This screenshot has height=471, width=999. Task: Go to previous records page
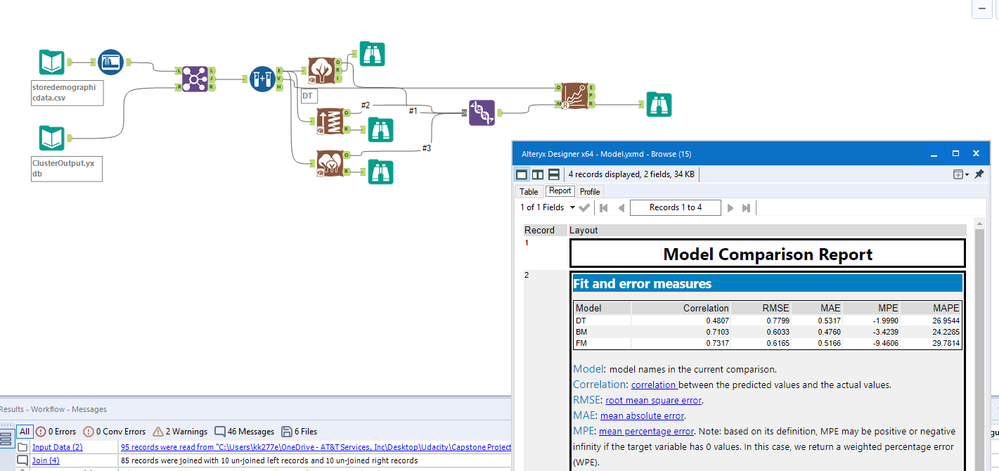pos(621,207)
